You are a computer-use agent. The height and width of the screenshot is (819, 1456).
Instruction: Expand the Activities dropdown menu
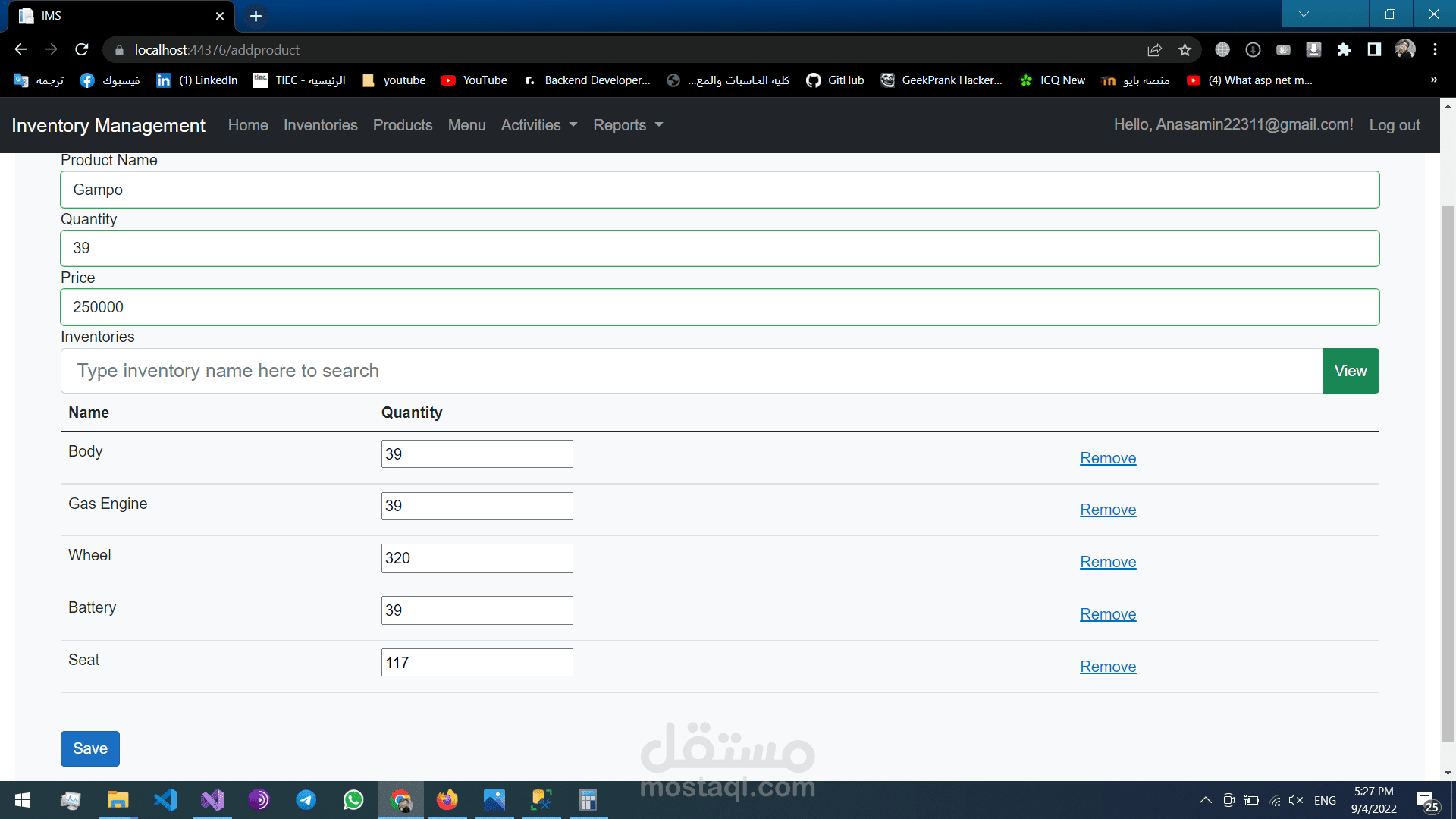[538, 125]
